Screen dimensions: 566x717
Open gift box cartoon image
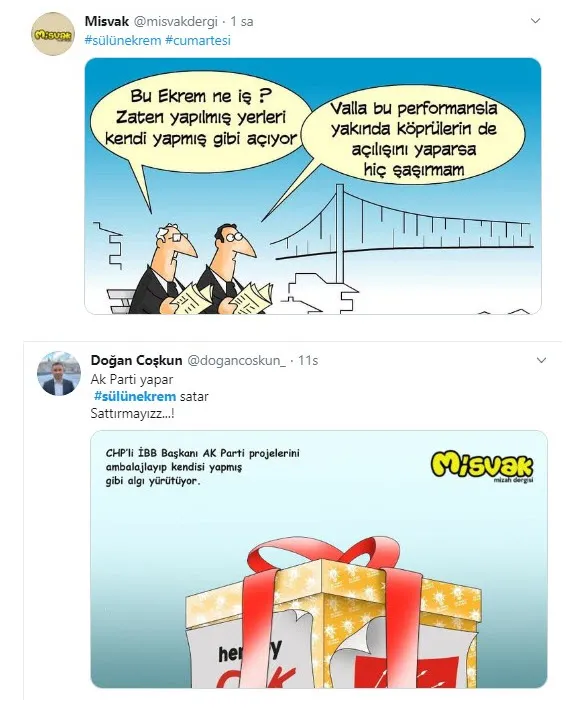coord(319,559)
